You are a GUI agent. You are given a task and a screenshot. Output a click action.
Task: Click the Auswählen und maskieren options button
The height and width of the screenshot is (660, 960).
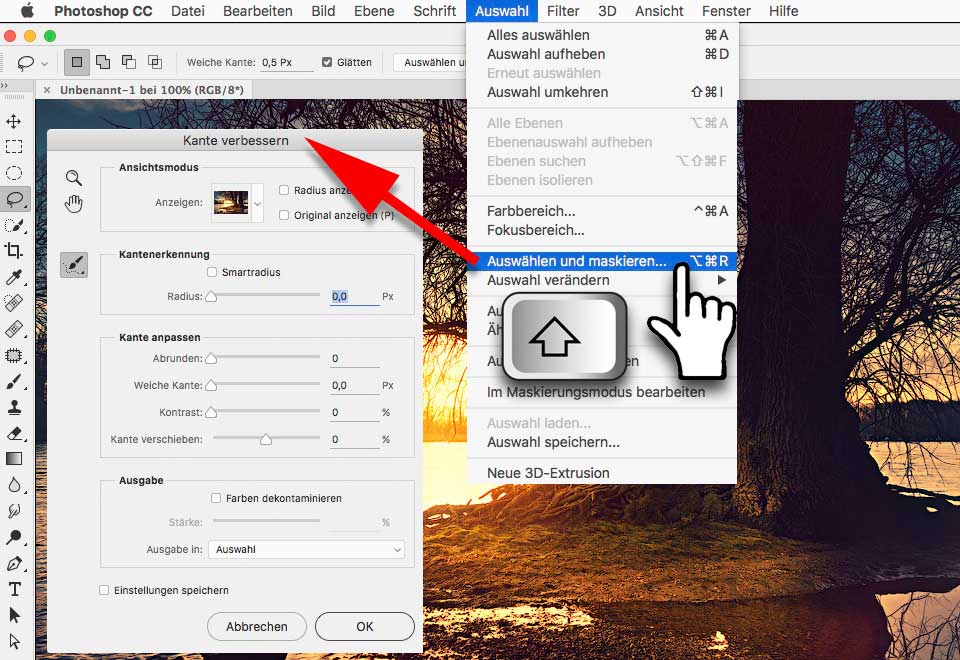430,62
